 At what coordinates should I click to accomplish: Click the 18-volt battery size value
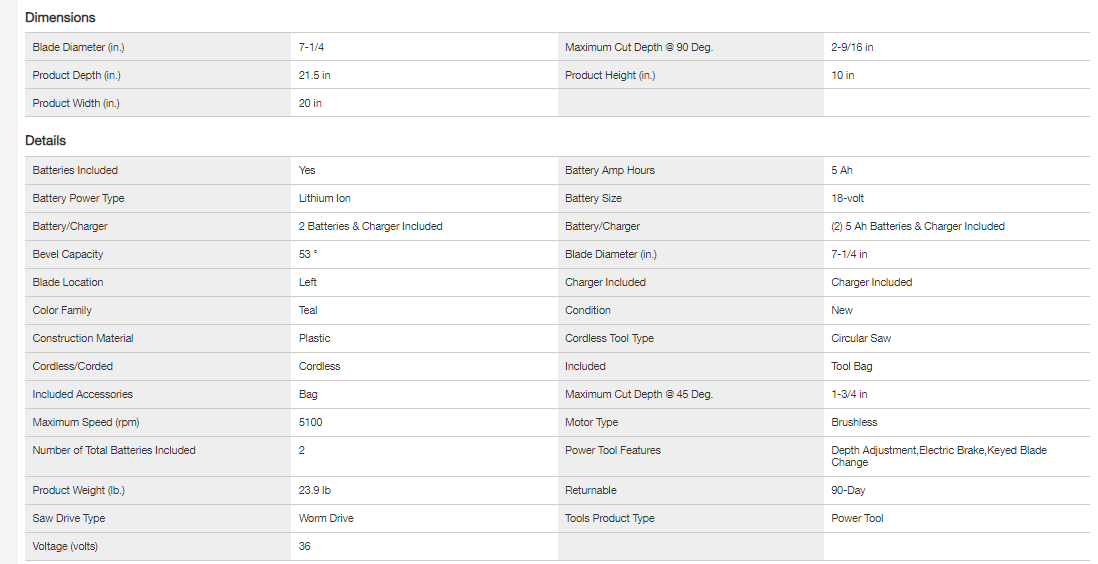coord(847,198)
